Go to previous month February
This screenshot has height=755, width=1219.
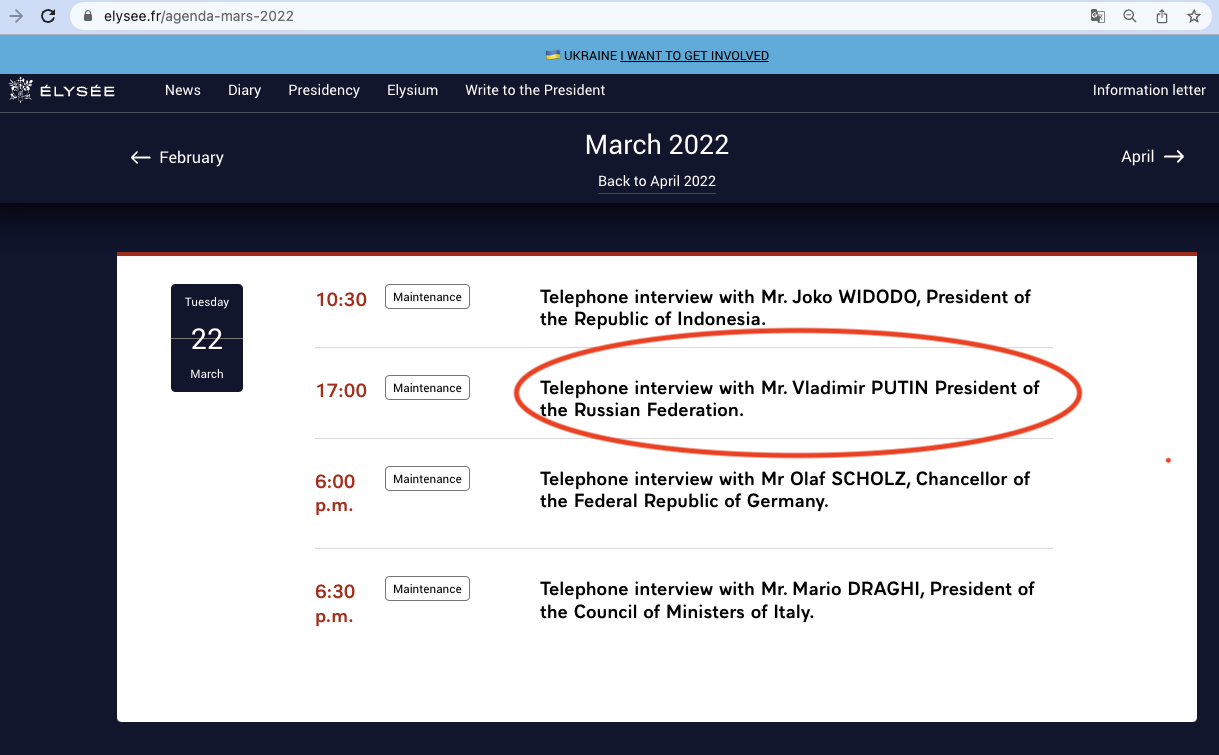coord(177,157)
